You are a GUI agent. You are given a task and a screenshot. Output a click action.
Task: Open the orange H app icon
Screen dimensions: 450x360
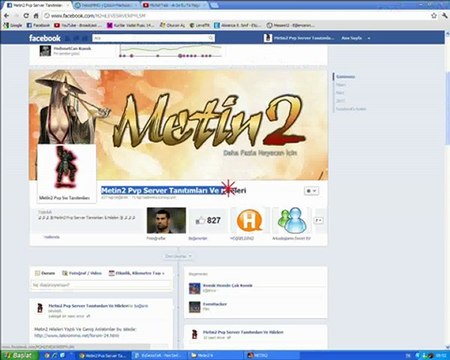pyautogui.click(x=250, y=220)
